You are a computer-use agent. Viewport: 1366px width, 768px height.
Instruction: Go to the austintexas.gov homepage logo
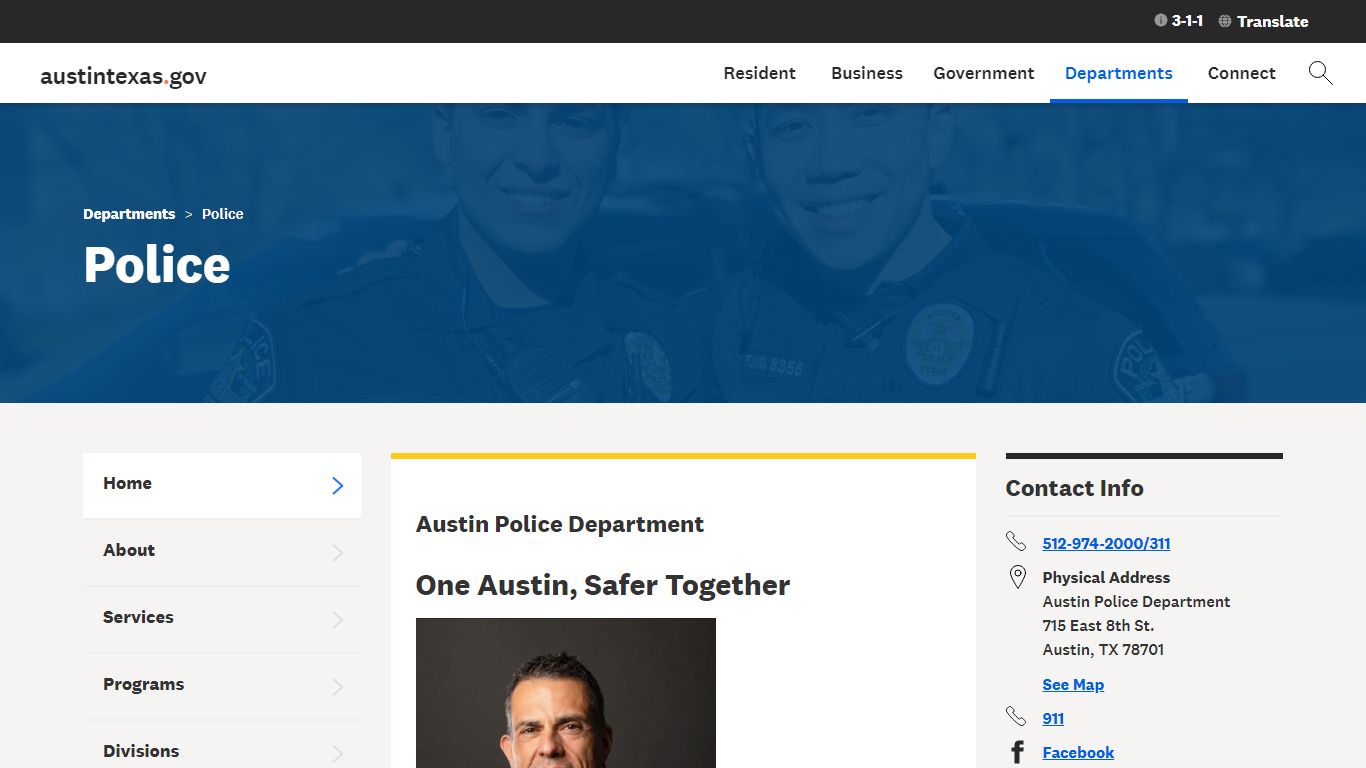click(x=123, y=76)
